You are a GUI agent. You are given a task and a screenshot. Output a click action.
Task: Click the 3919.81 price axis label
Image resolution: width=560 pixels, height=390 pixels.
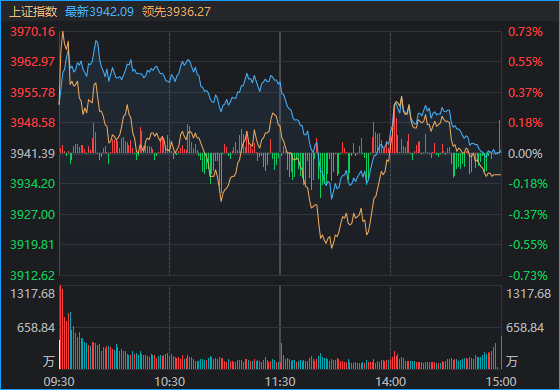[x=33, y=245]
